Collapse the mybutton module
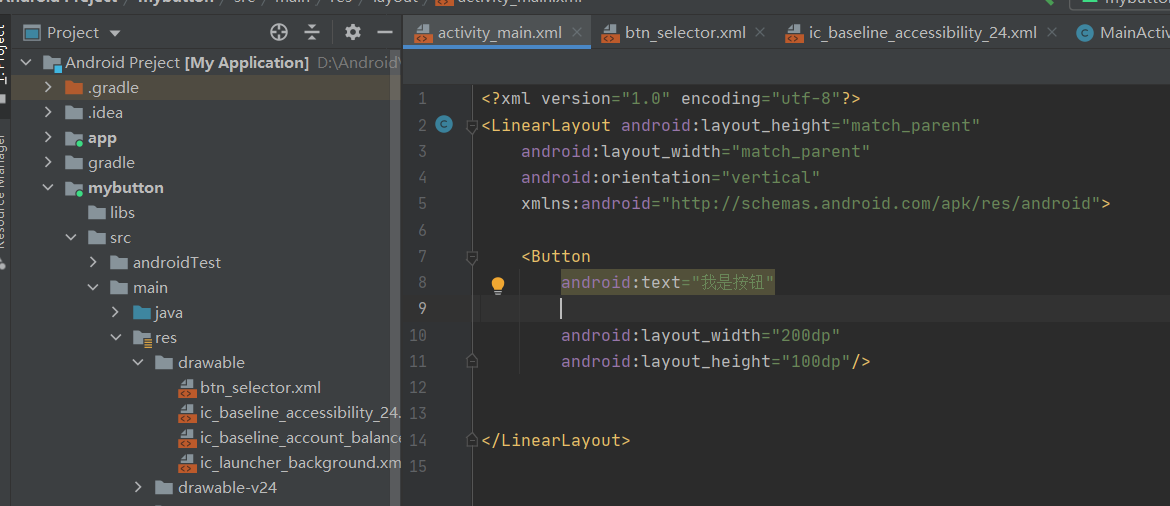 coord(49,187)
